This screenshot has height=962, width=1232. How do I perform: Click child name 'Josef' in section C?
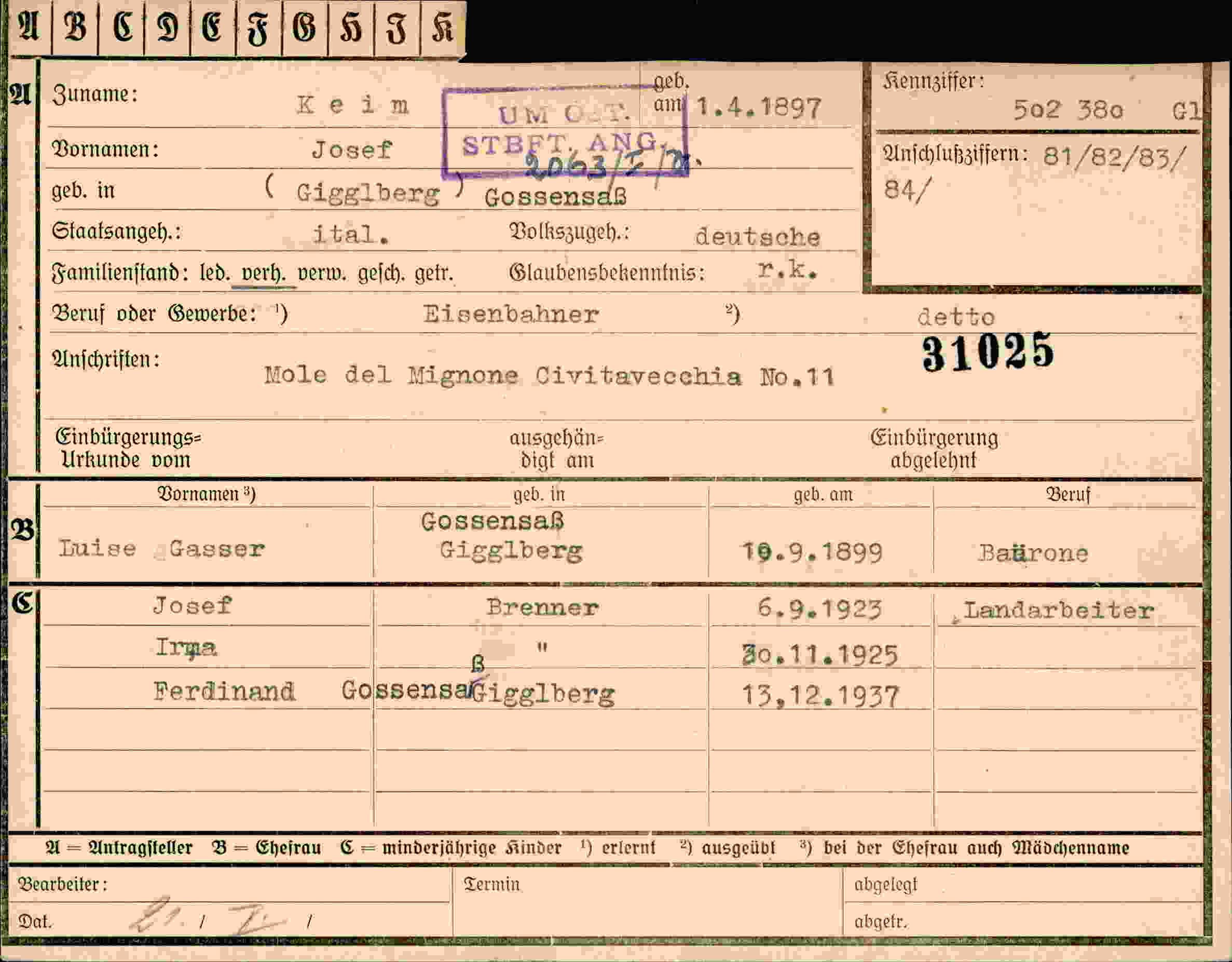(193, 605)
